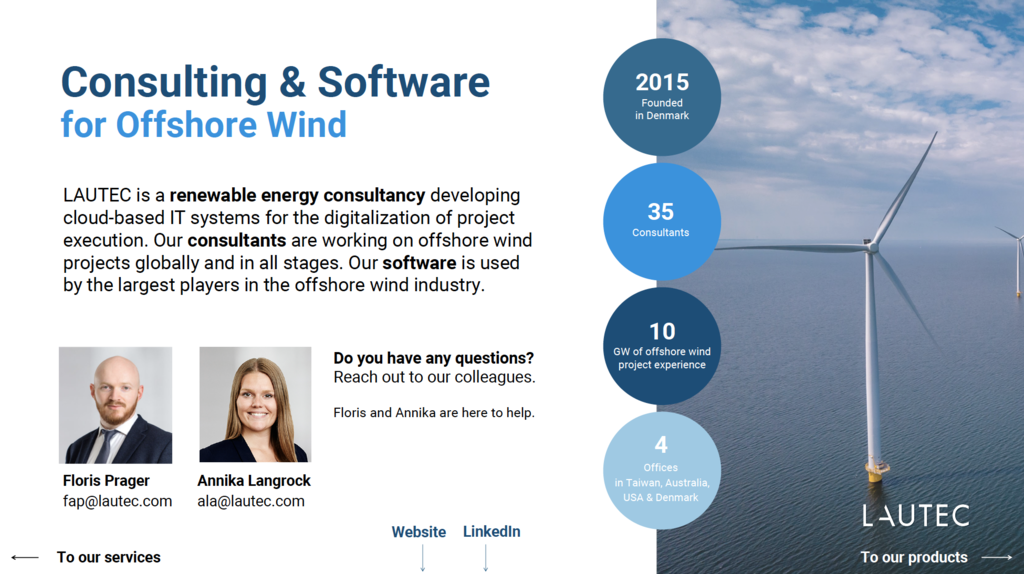
Task: Click the right arrow beside To our products
Action: 996,557
